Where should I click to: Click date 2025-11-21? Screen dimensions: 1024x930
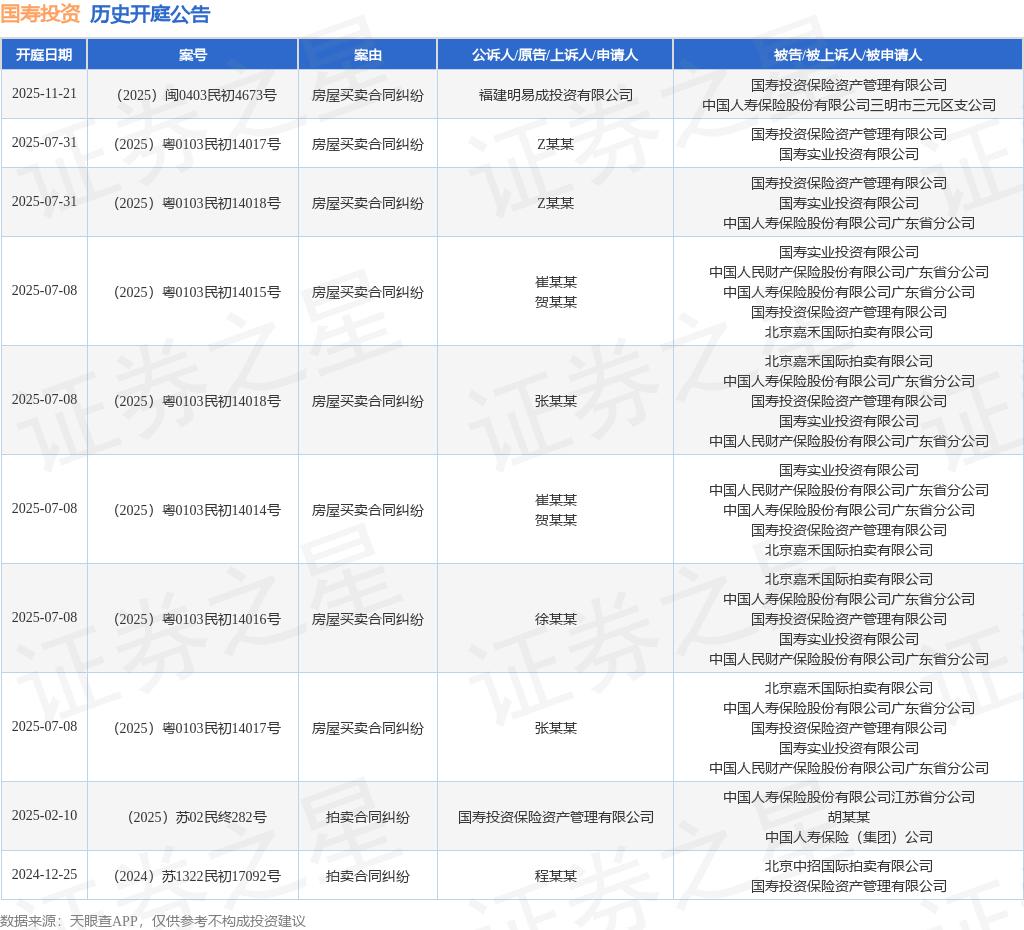[x=44, y=94]
